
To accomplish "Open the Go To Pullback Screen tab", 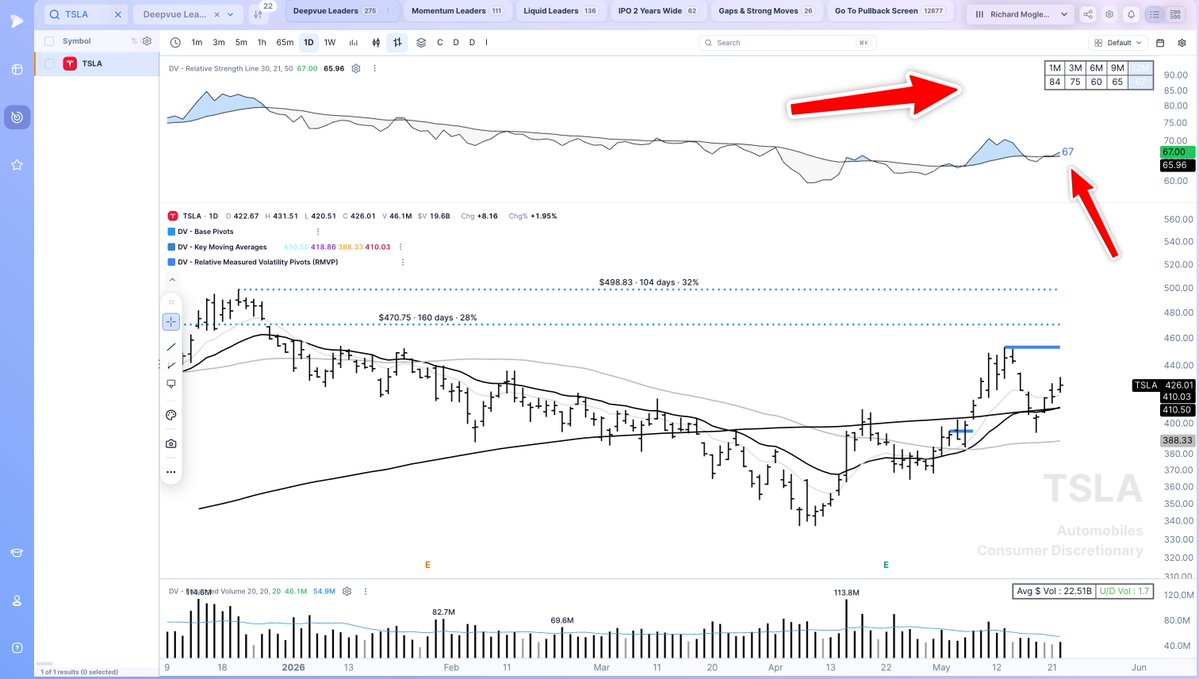I will 889,11.
